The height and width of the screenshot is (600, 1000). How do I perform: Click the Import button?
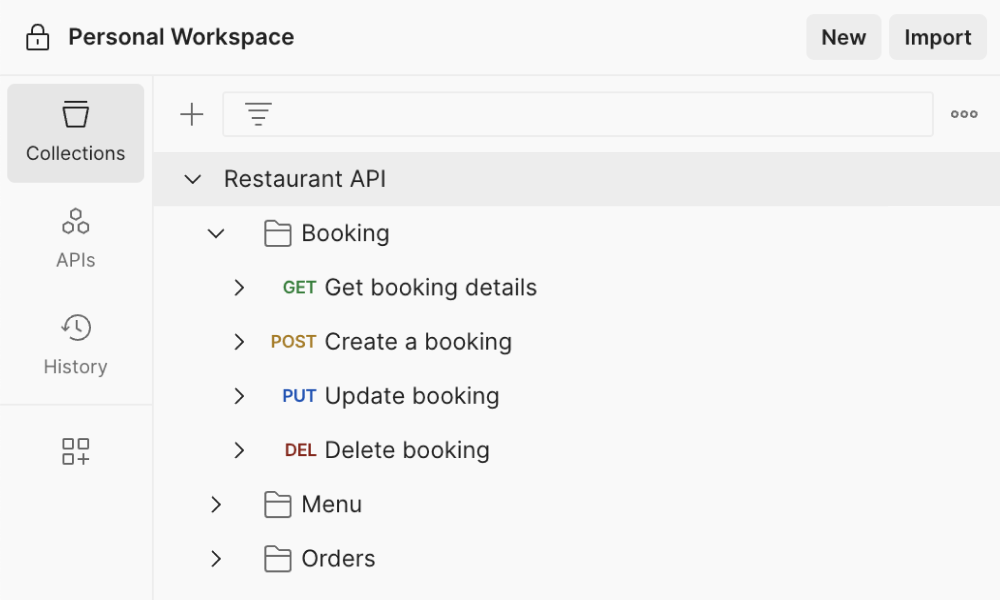pyautogui.click(x=937, y=37)
